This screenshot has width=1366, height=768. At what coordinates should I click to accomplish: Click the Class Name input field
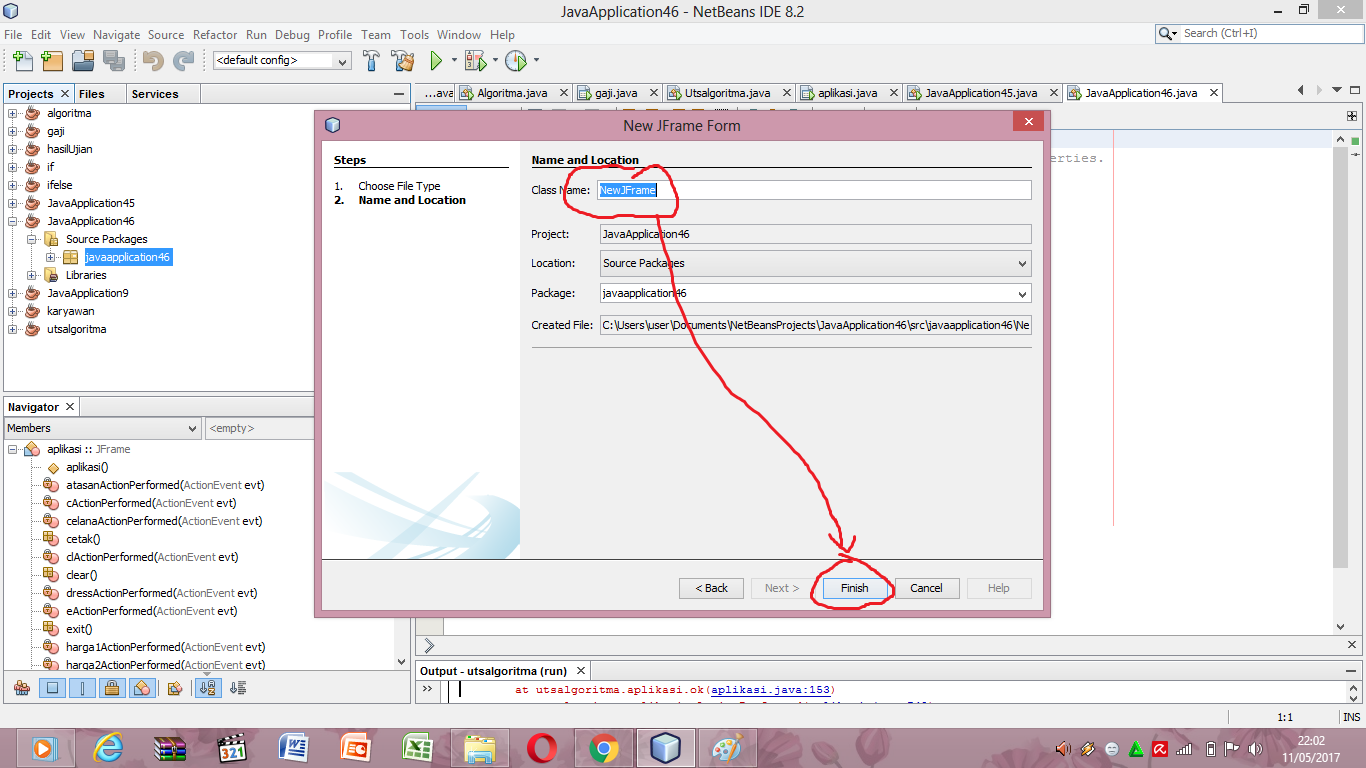813,189
